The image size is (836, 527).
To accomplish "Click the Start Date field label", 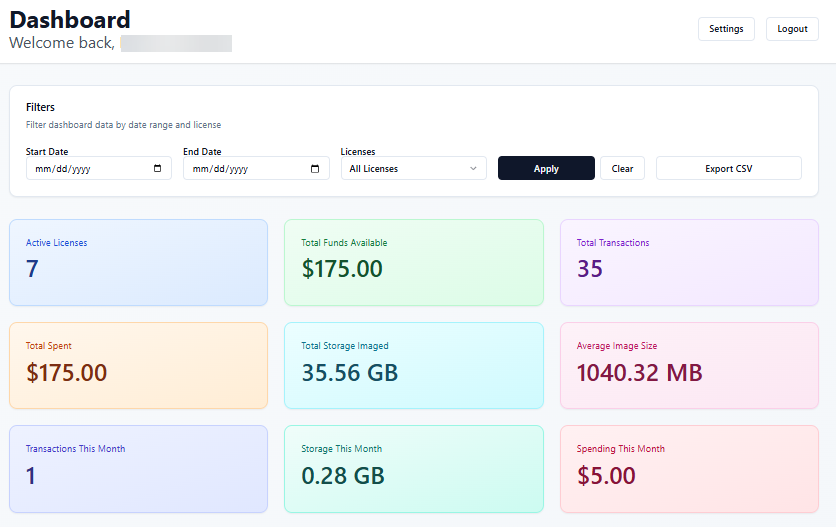I will tap(47, 151).
